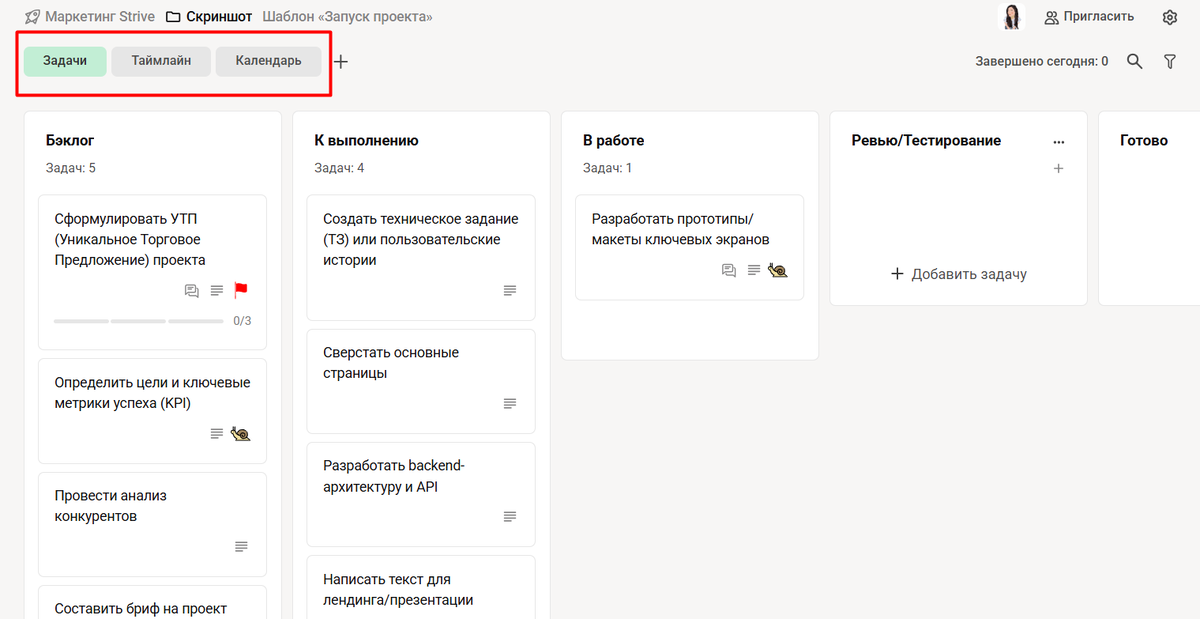Open search with the magnifier icon
The image size is (1200, 619).
1134,61
